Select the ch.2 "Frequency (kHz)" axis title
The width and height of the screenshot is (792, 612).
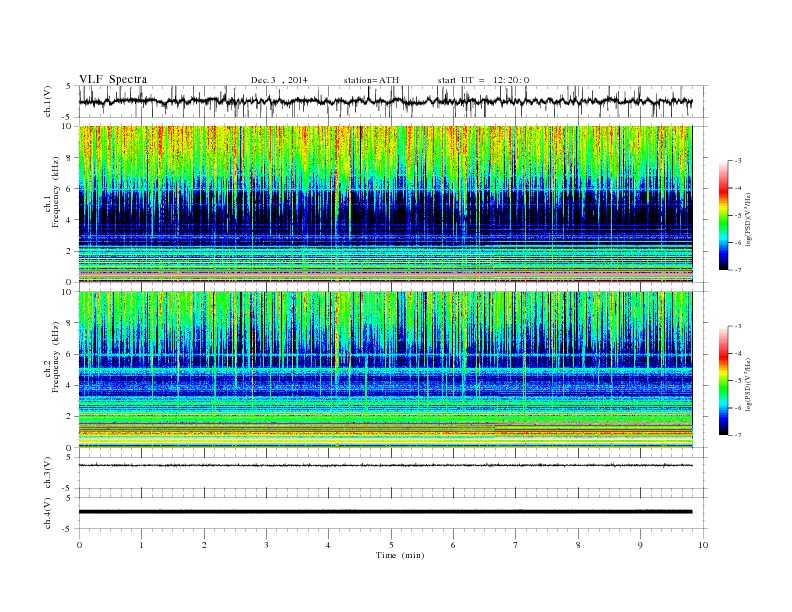[56, 356]
